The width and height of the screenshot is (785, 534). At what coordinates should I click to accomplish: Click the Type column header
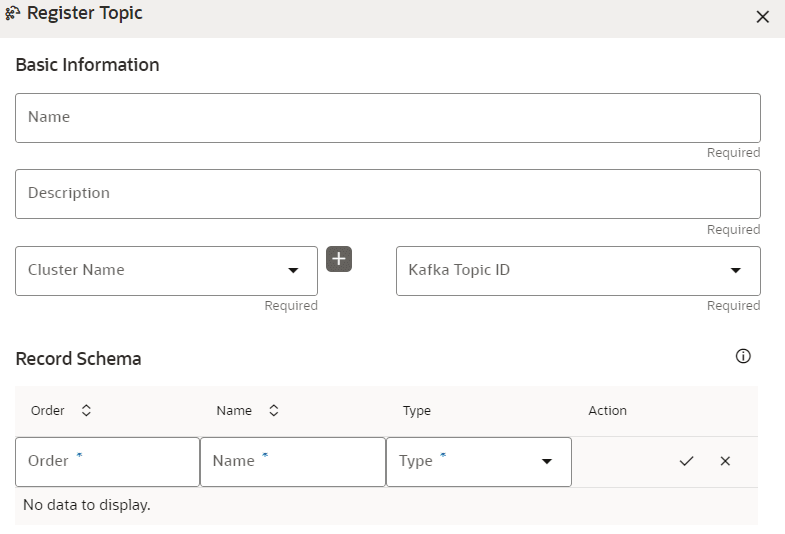(x=417, y=410)
